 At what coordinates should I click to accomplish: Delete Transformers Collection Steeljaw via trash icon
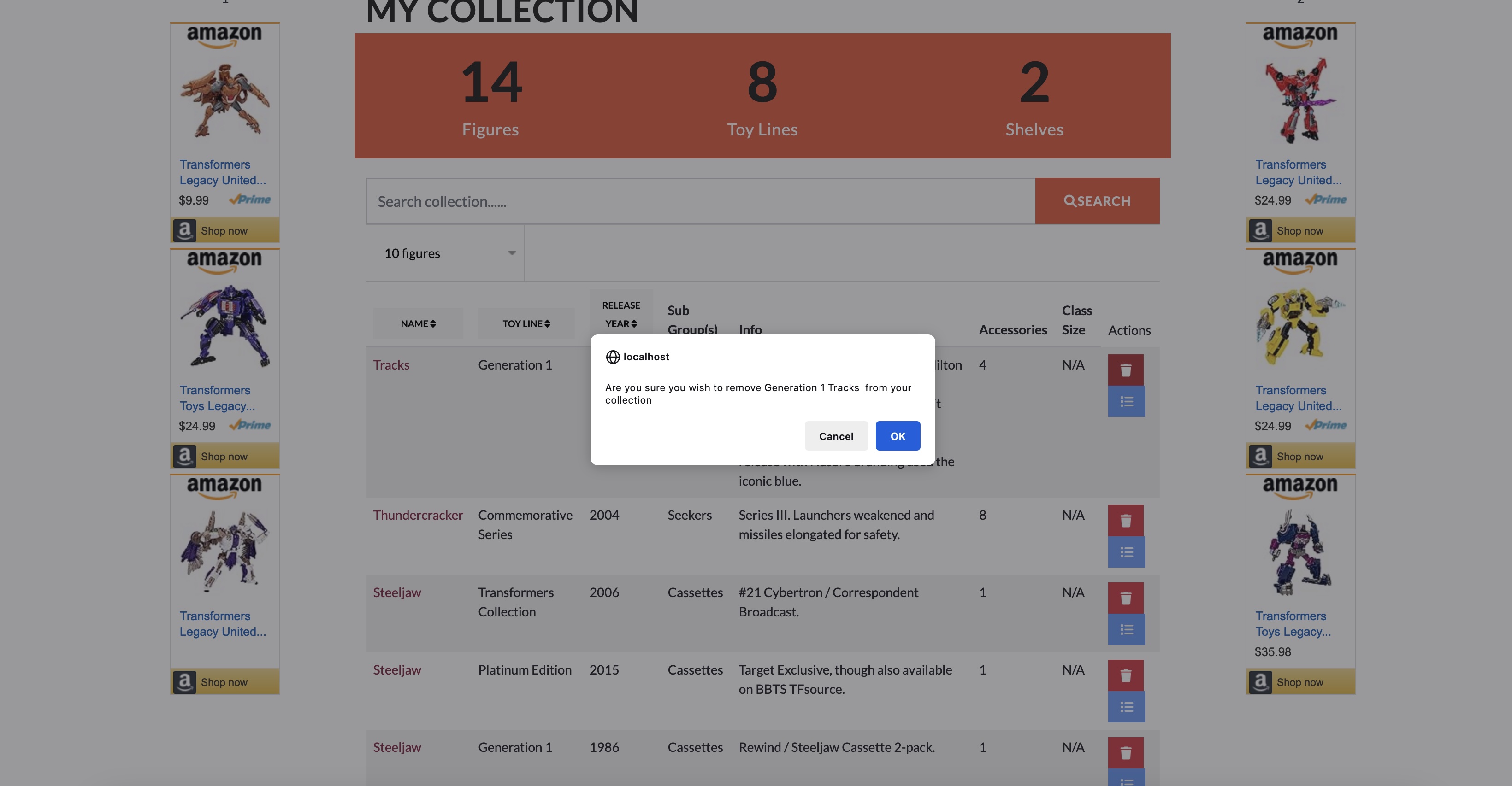[x=1125, y=598]
